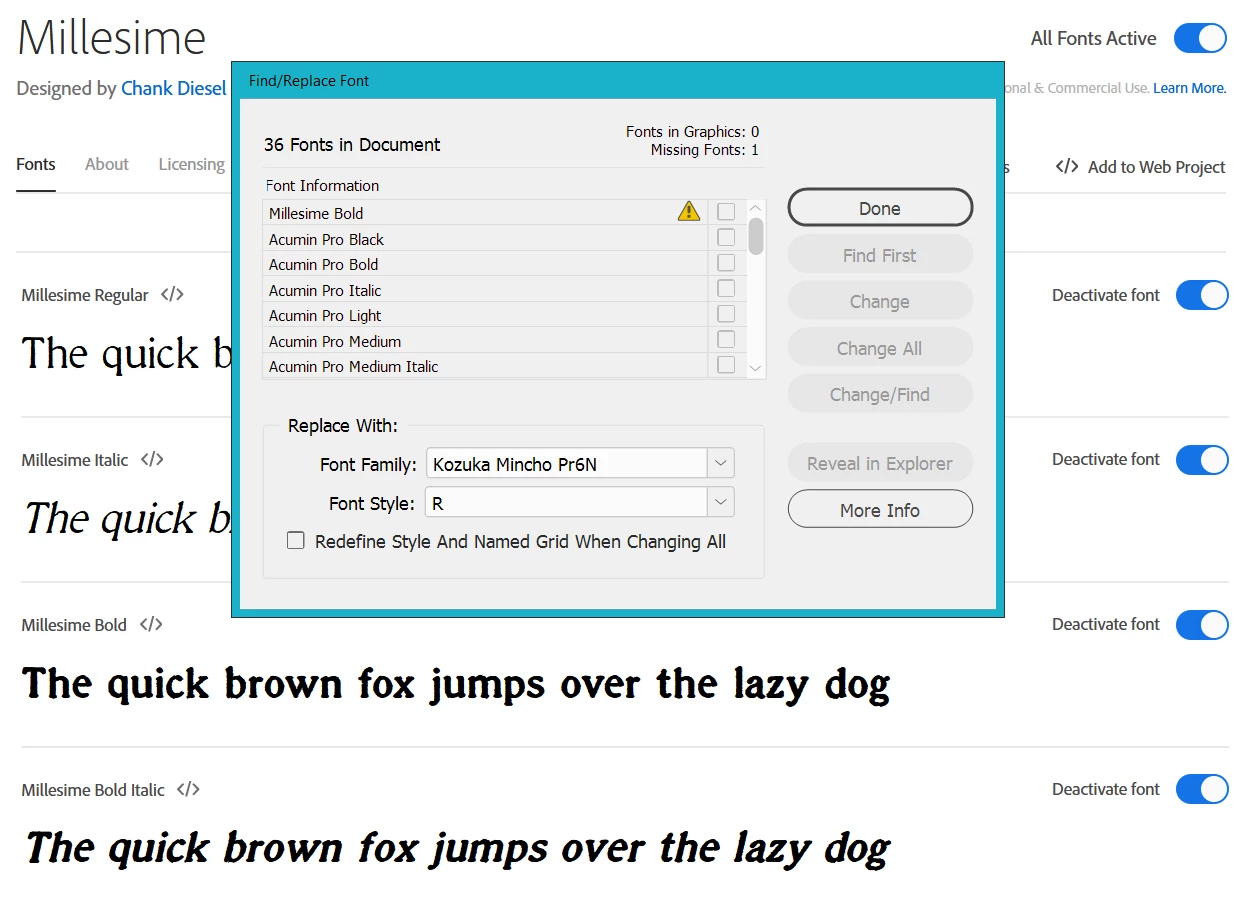Select Acumin Pro Medium Italic in font list
The width and height of the screenshot is (1239, 903).
pyautogui.click(x=485, y=366)
